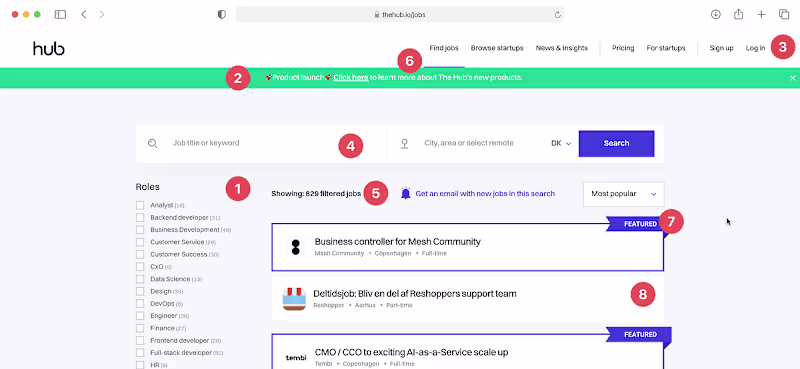
Task: Click the Tembi company logo
Action: pos(296,358)
